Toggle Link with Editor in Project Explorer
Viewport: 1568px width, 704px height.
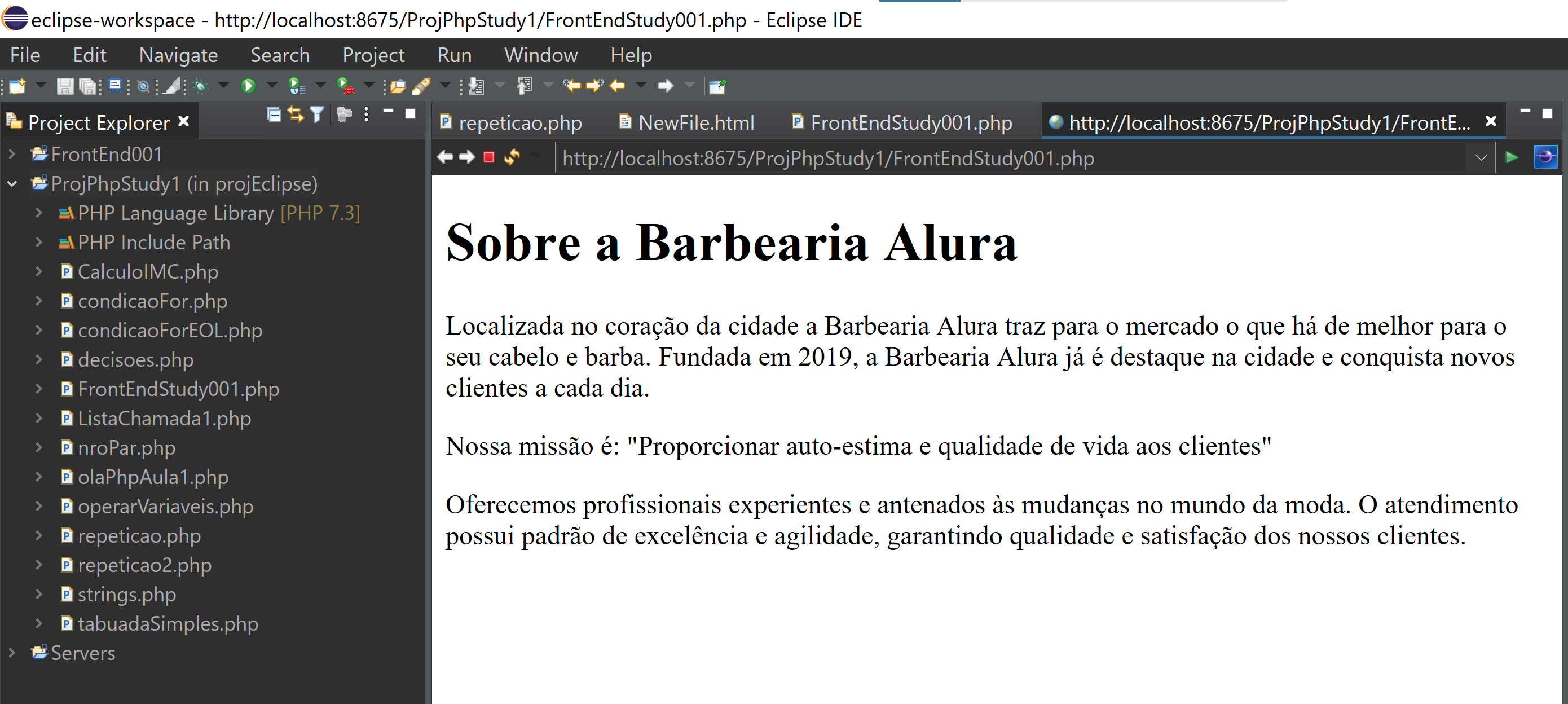pyautogui.click(x=295, y=115)
